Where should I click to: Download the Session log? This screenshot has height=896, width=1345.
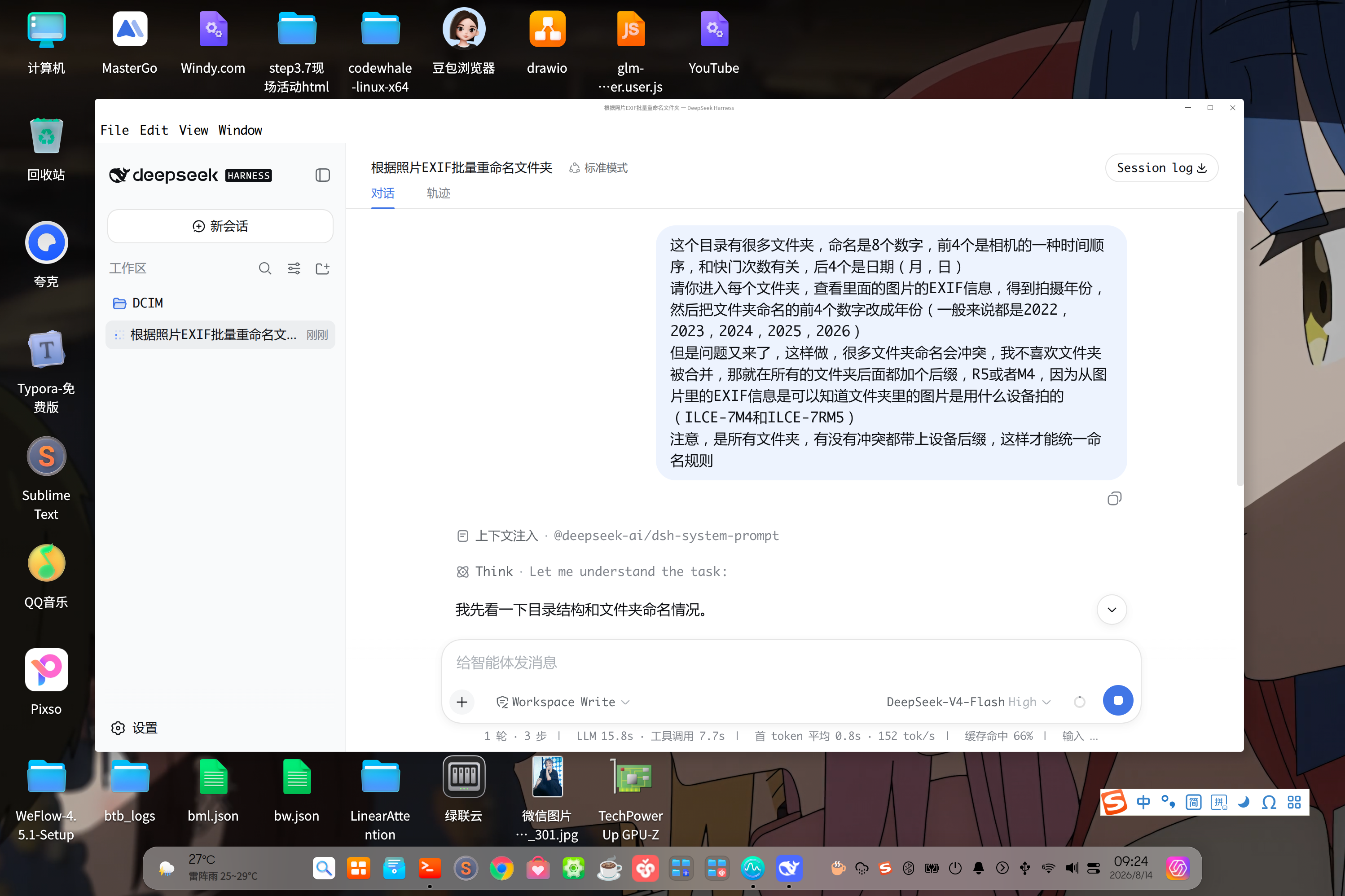click(1161, 168)
